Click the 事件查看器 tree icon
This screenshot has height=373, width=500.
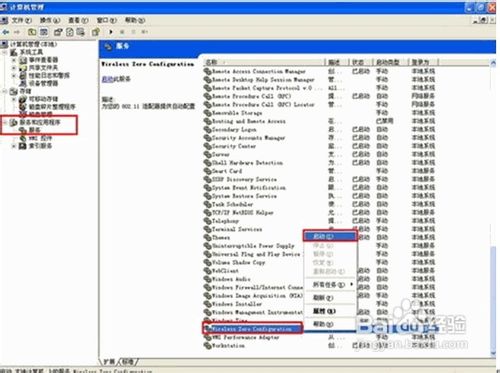click(23, 60)
